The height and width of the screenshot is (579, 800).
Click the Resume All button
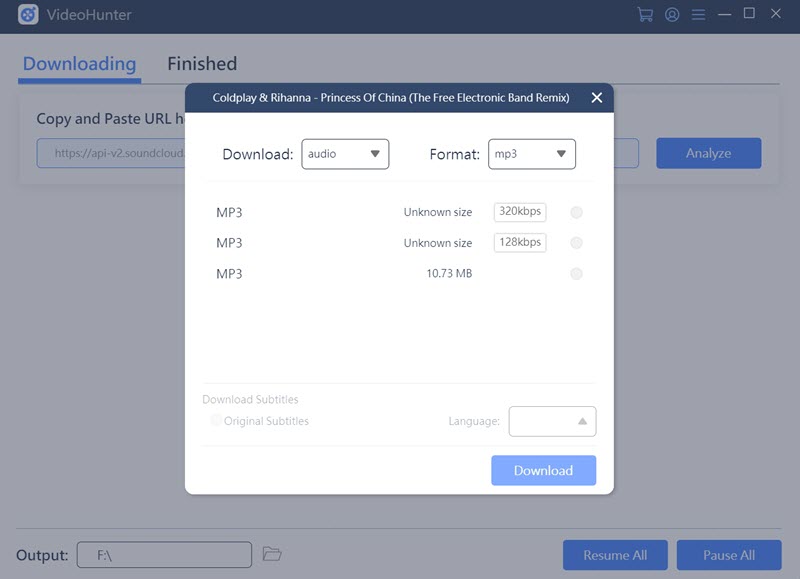[615, 555]
